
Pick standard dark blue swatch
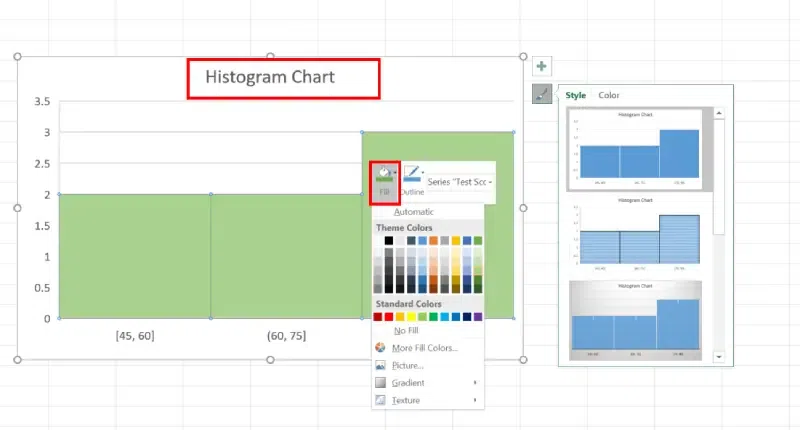[x=467, y=317]
